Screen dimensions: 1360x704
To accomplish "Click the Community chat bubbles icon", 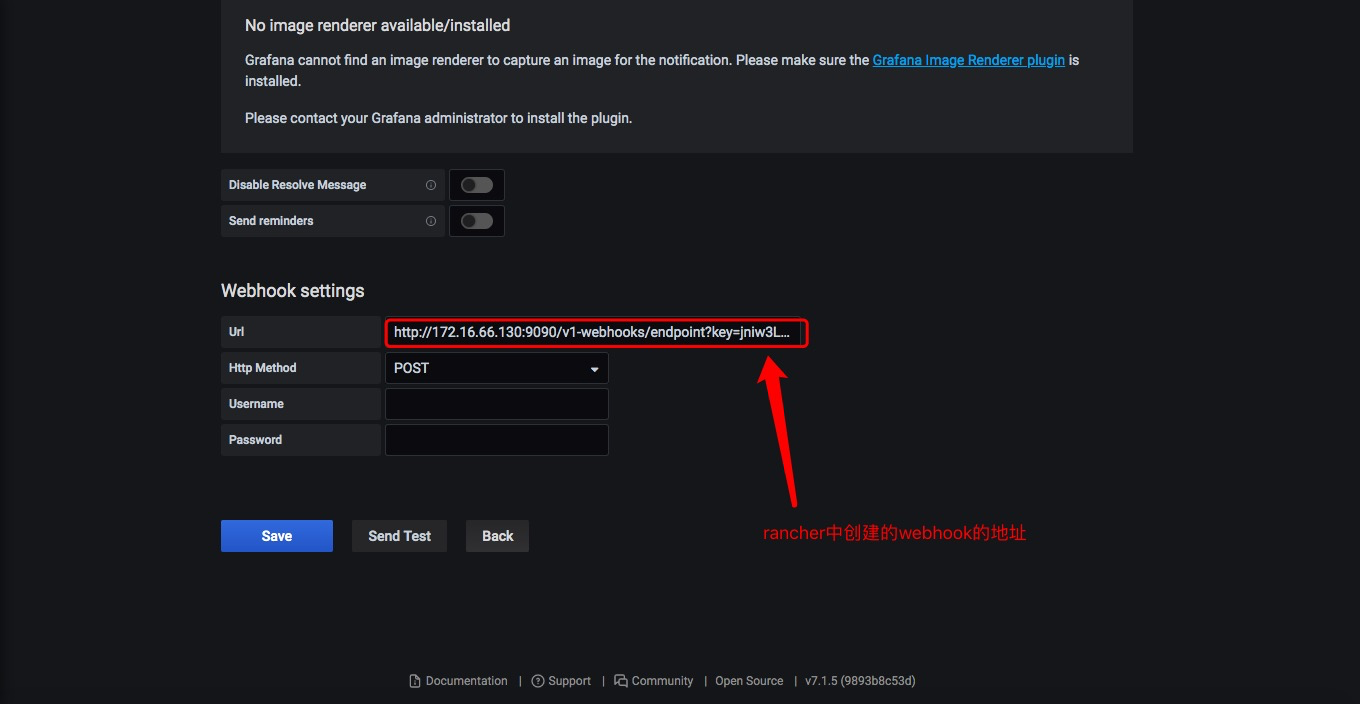I will [x=621, y=681].
